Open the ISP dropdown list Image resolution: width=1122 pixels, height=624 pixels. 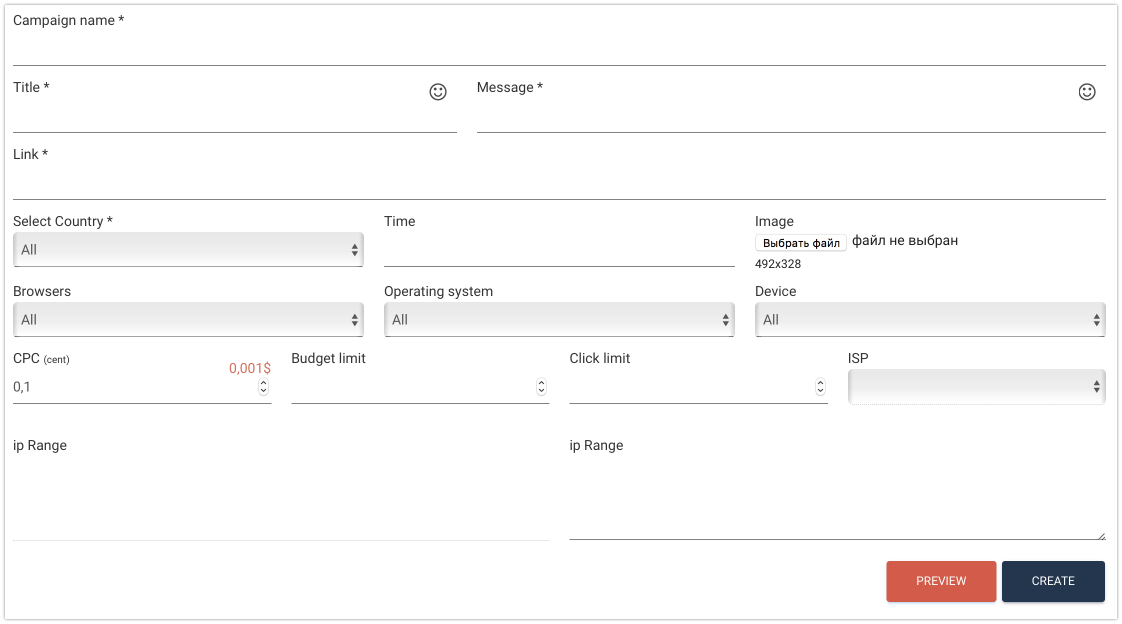tap(976, 386)
